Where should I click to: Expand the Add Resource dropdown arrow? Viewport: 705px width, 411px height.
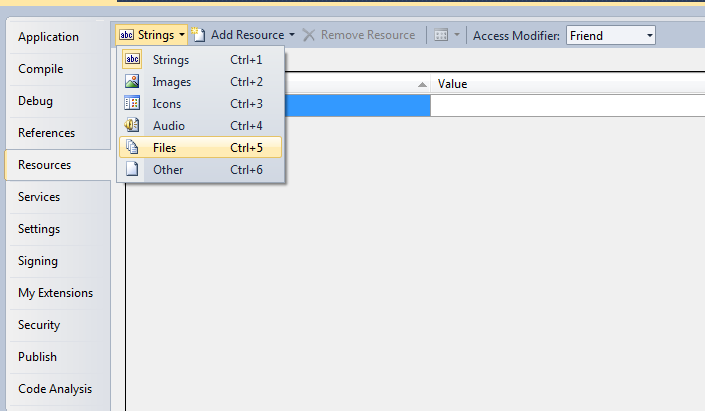[x=292, y=35]
